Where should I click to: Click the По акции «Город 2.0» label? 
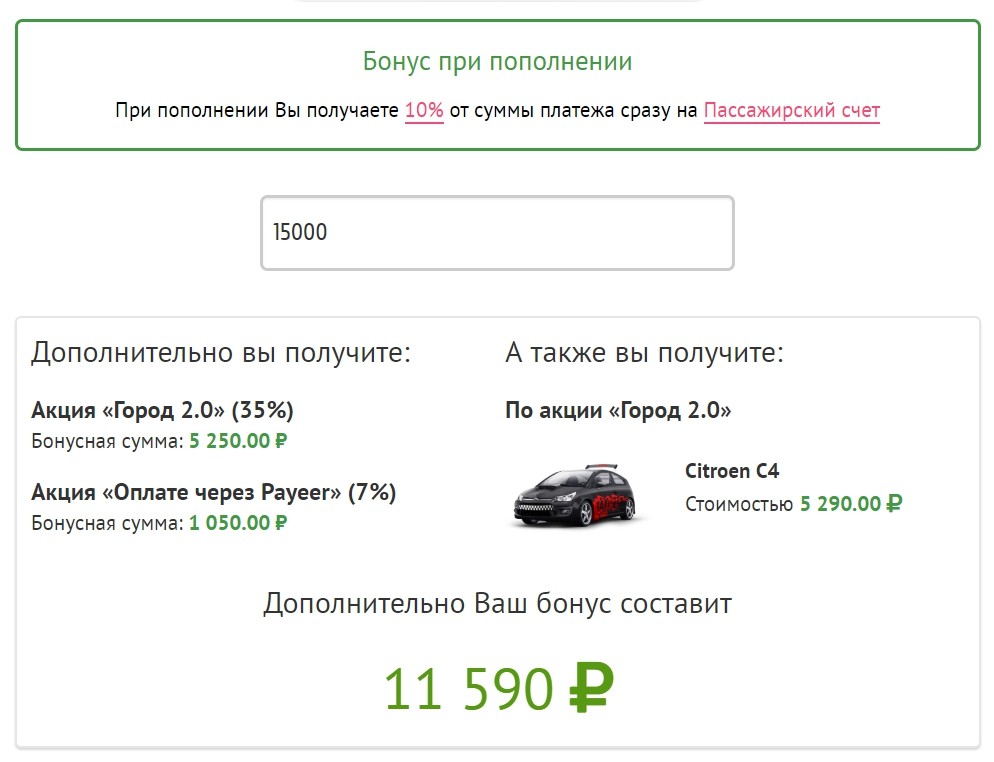[618, 410]
